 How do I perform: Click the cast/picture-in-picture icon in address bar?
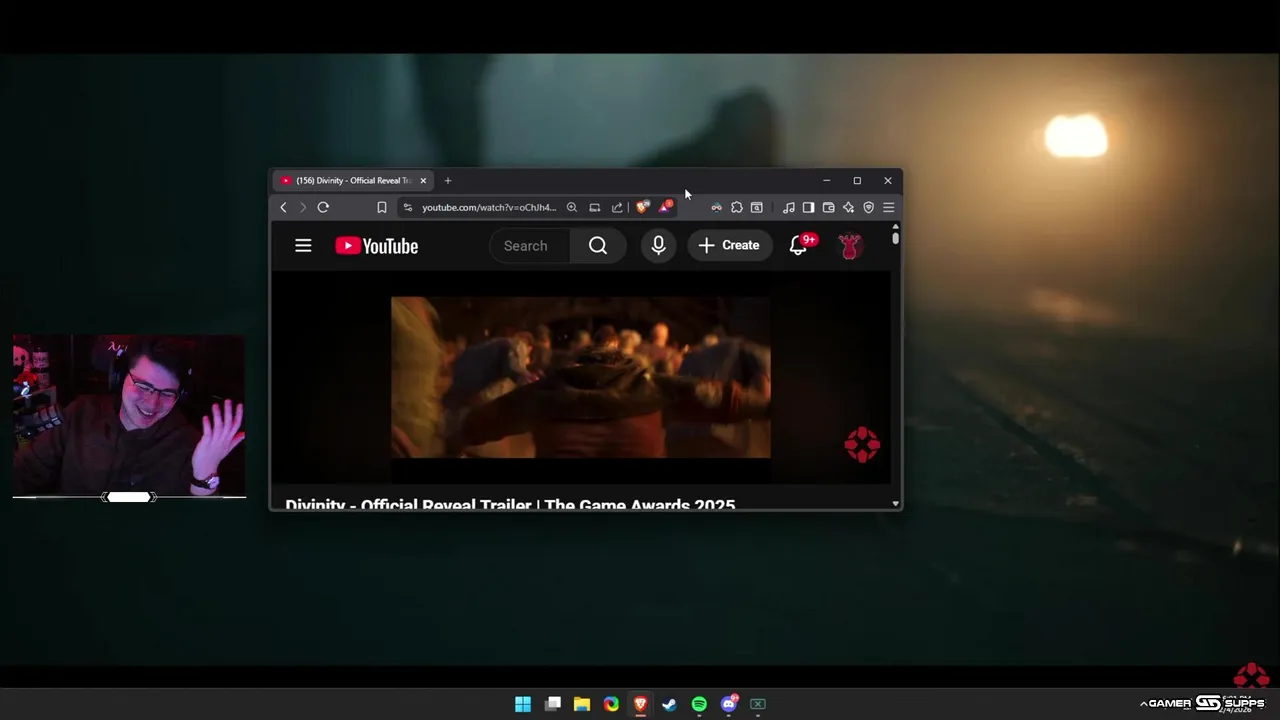pos(594,207)
